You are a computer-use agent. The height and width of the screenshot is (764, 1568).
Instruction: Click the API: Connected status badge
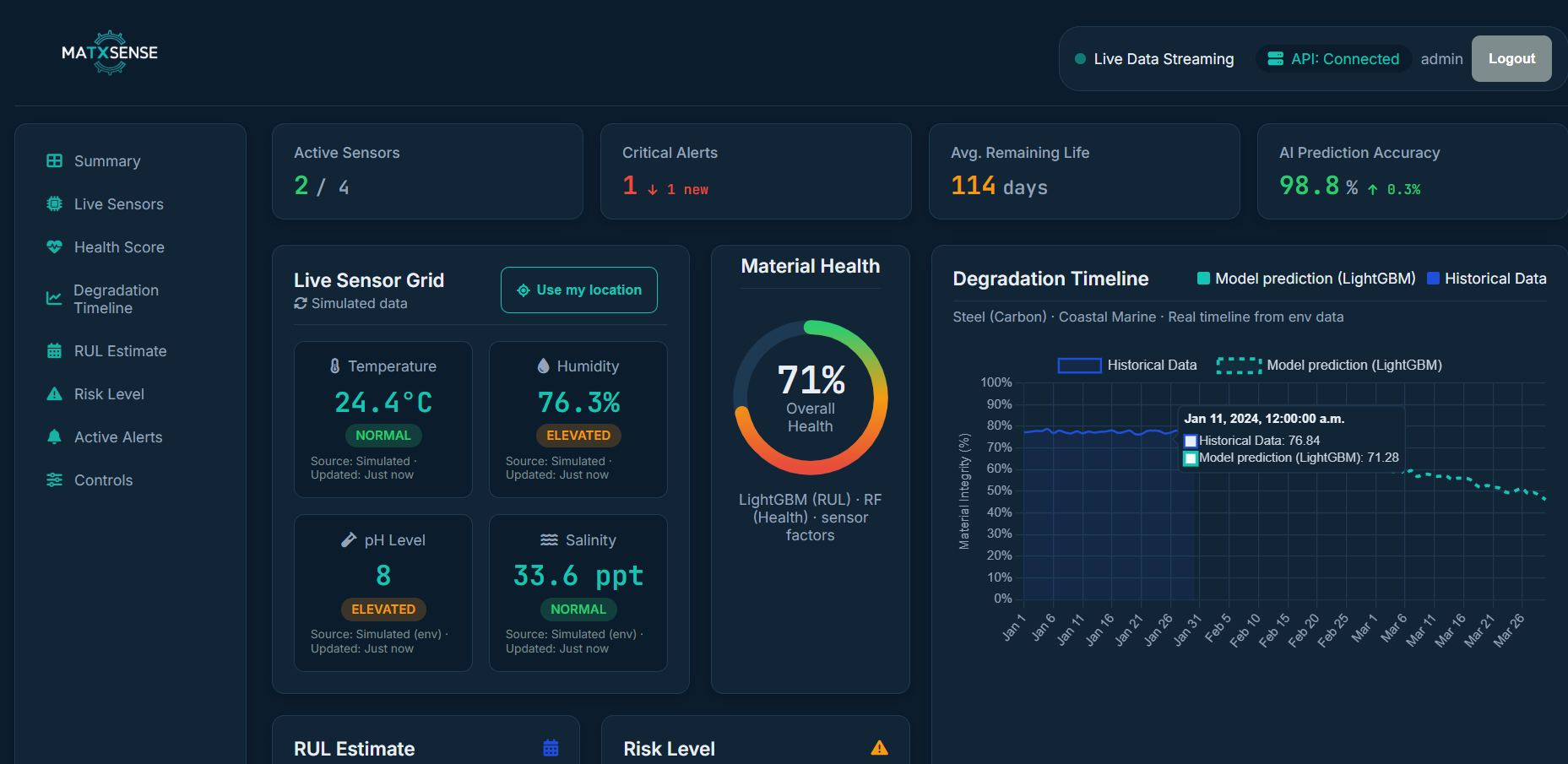[1332, 58]
